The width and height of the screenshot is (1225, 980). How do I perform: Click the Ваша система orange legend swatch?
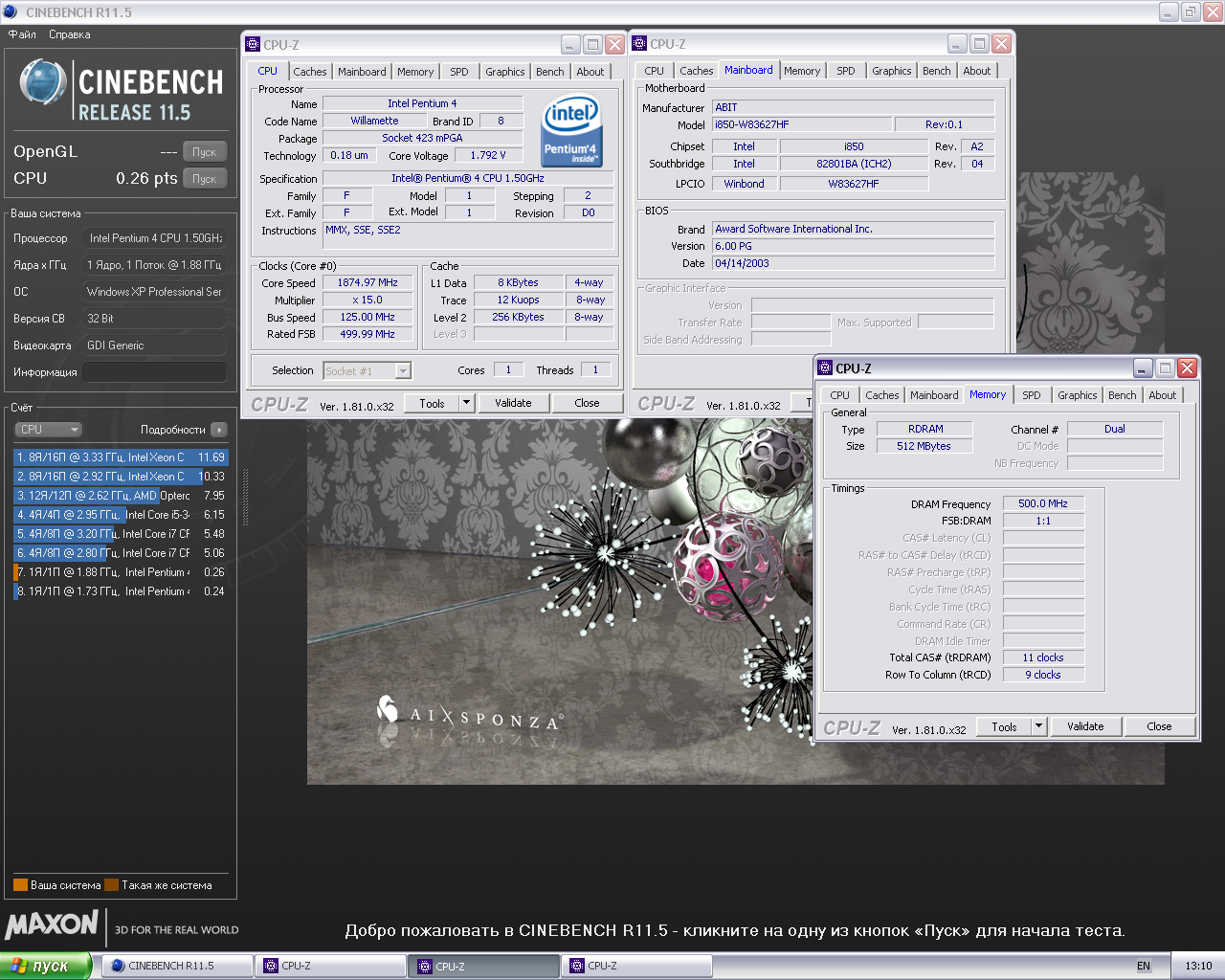pyautogui.click(x=20, y=885)
